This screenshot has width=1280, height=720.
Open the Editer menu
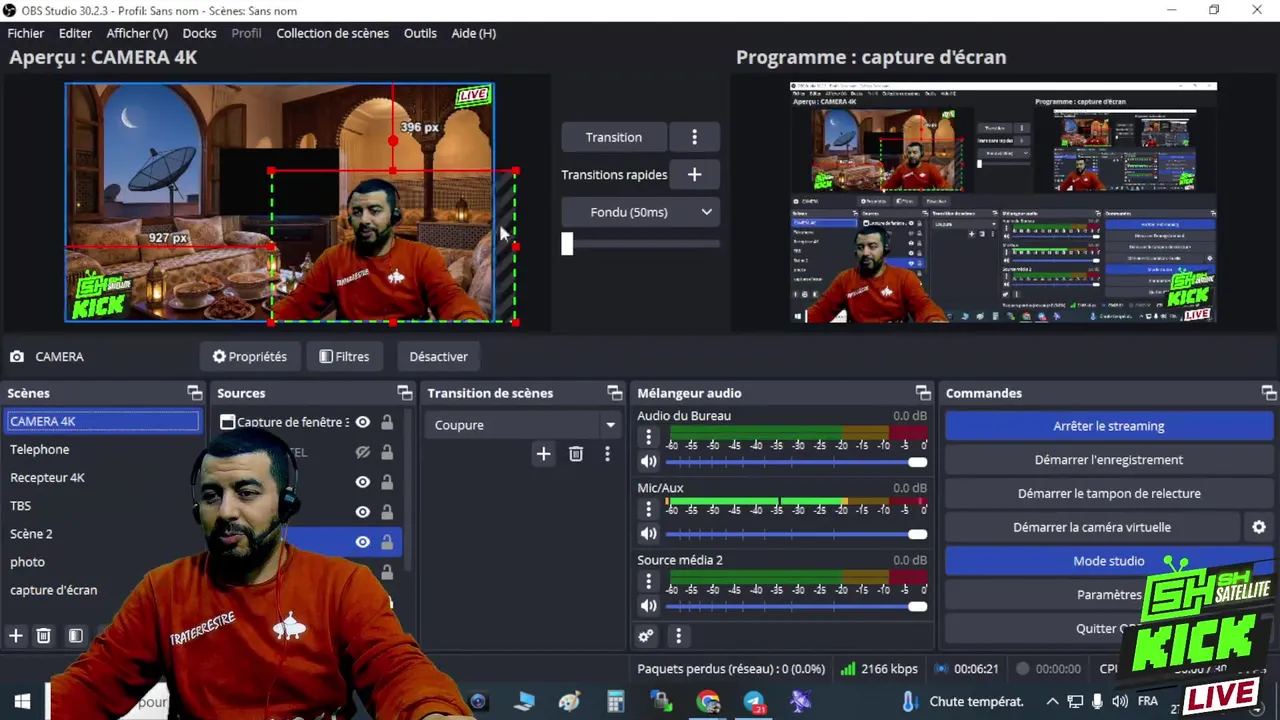point(75,33)
